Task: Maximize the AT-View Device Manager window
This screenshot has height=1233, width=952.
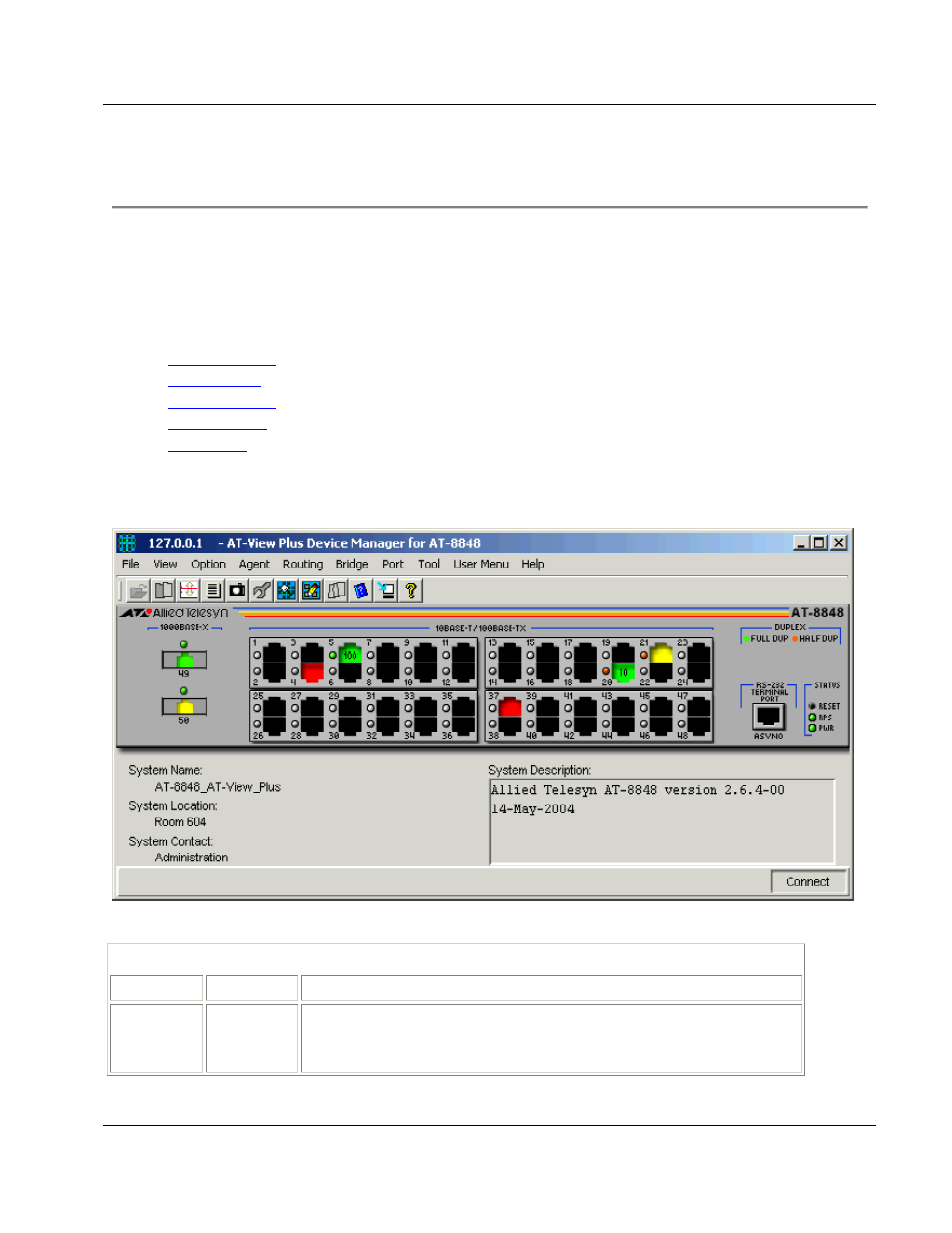Action: 819,543
